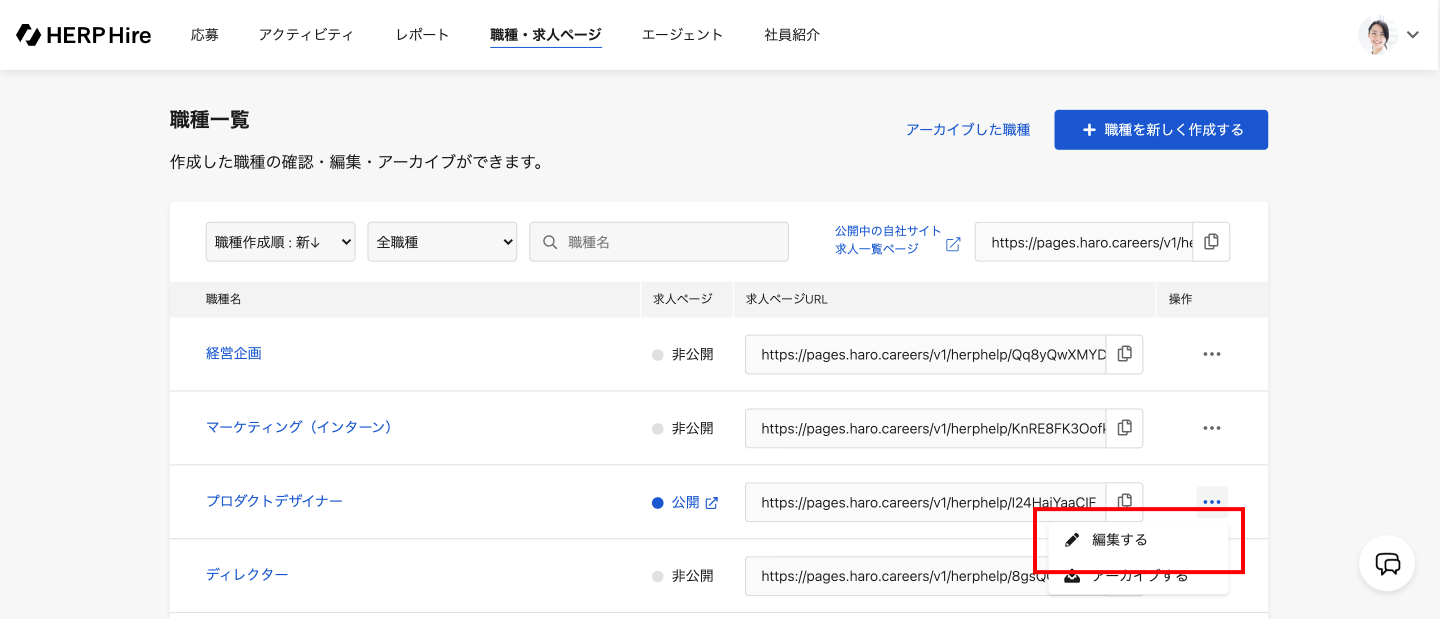Click the HERP Hire logo
This screenshot has height=619, width=1440.
click(84, 35)
